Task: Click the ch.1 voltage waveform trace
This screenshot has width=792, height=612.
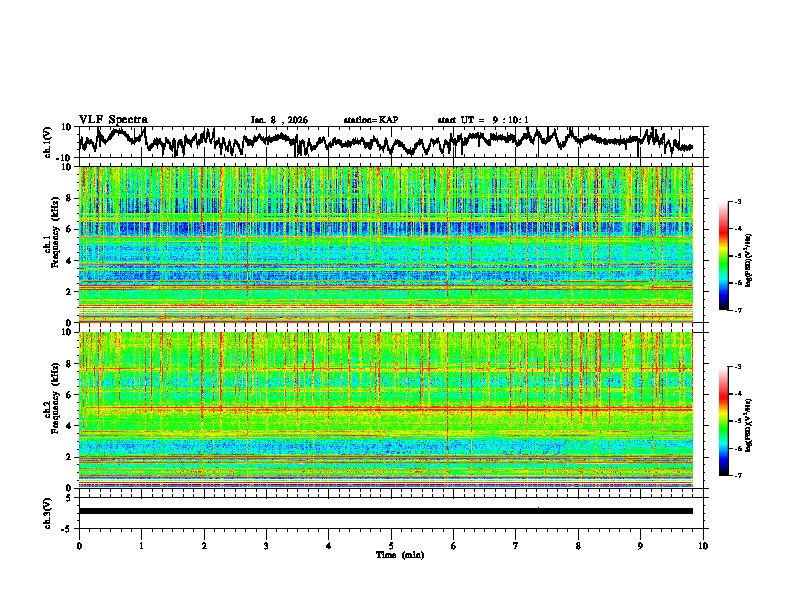Action: coord(385,141)
